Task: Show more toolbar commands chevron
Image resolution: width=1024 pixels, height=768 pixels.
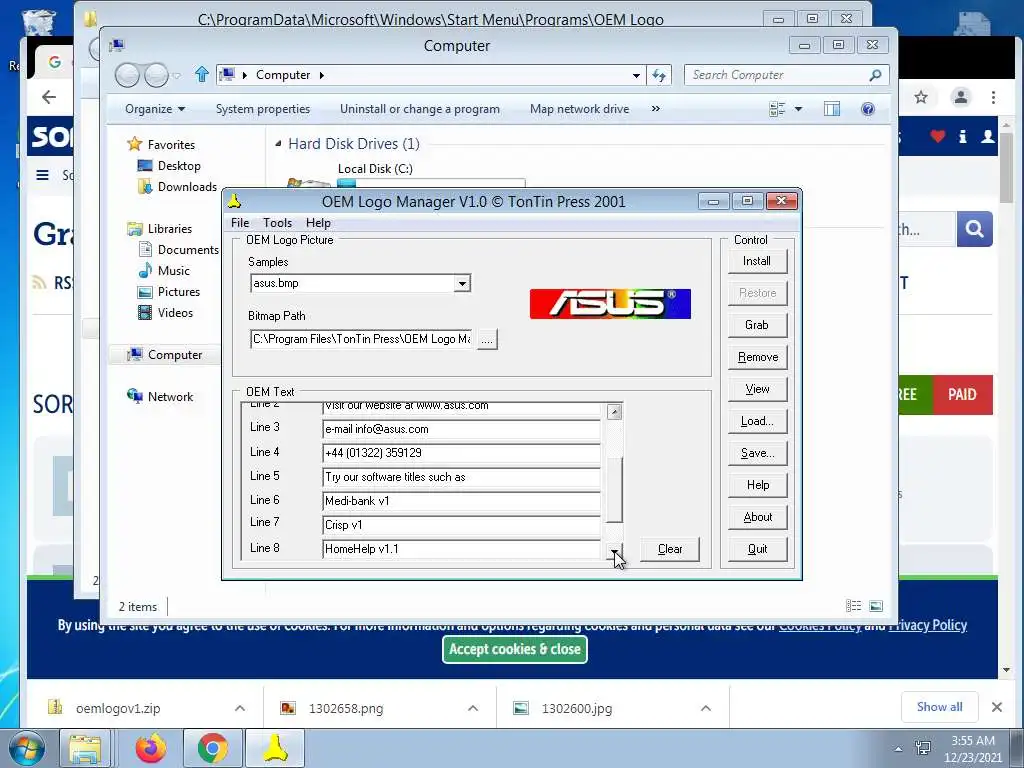Action: 656,109
